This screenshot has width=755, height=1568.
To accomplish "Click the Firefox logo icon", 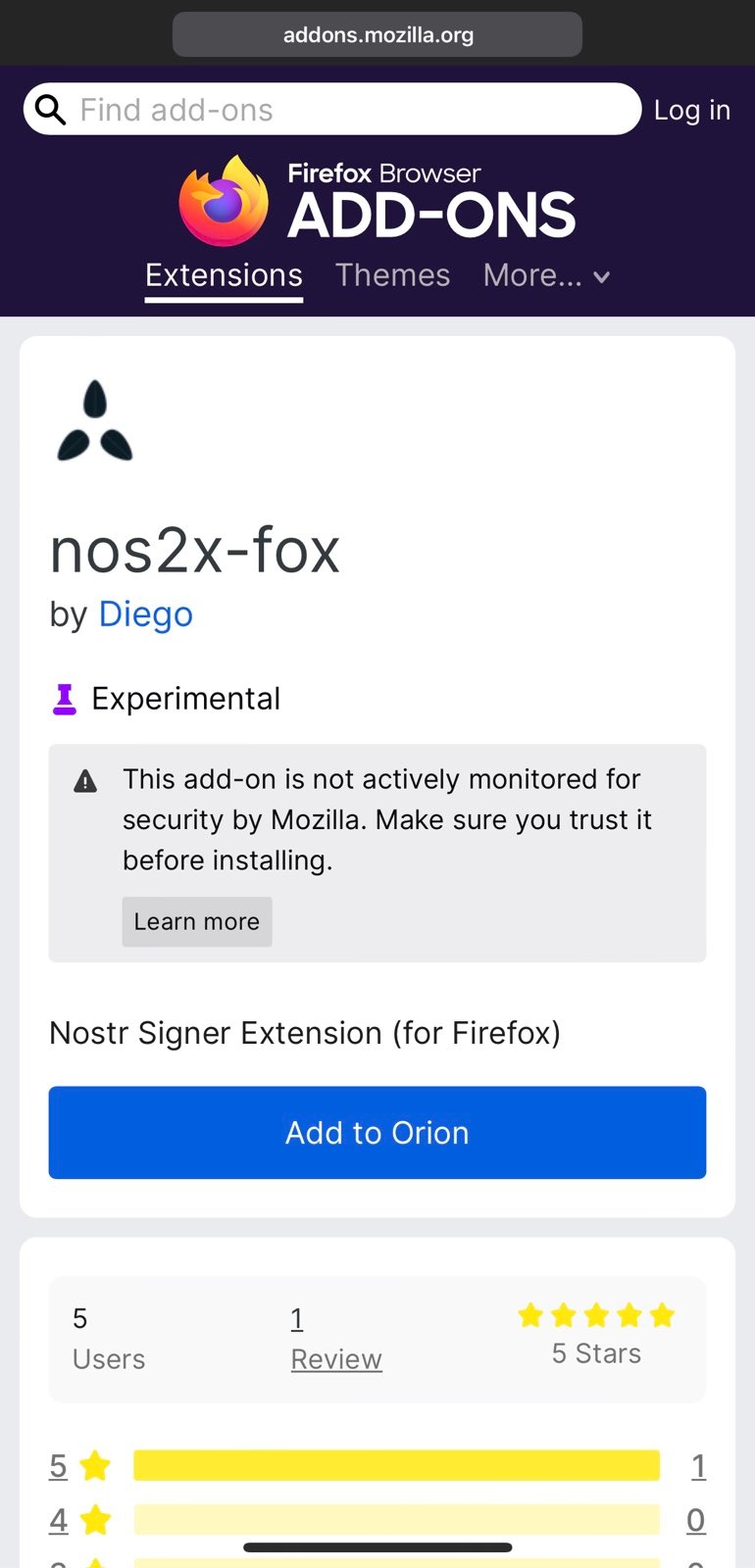I will tap(224, 201).
